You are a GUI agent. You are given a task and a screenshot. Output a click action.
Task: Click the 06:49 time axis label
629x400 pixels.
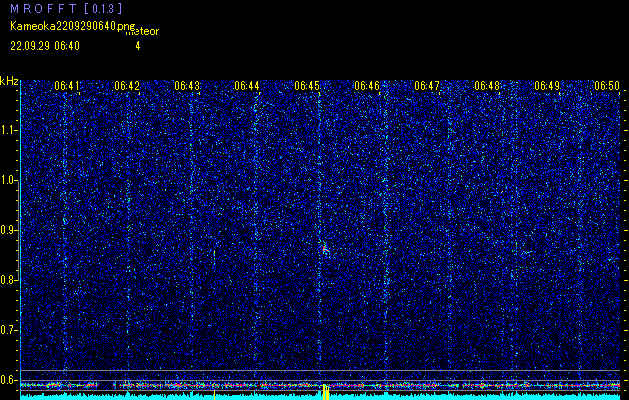click(x=547, y=85)
